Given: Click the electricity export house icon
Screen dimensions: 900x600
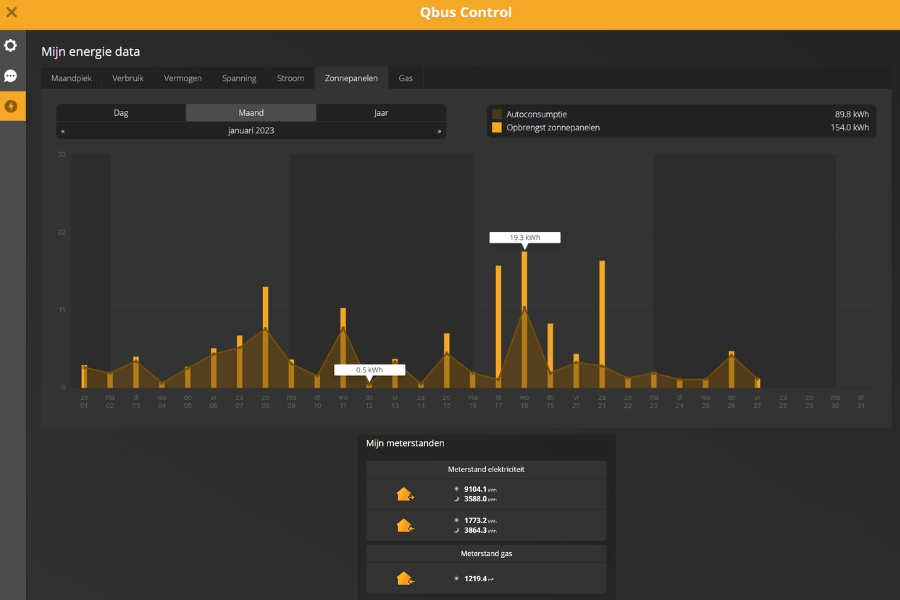Looking at the screenshot, I should [405, 494].
